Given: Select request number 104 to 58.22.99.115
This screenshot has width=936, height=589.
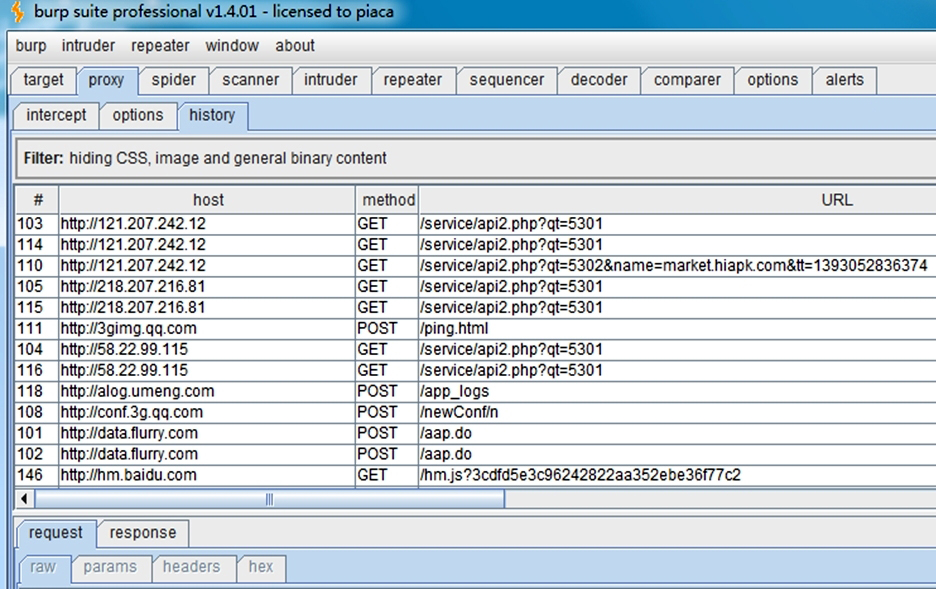Looking at the screenshot, I should (476, 349).
